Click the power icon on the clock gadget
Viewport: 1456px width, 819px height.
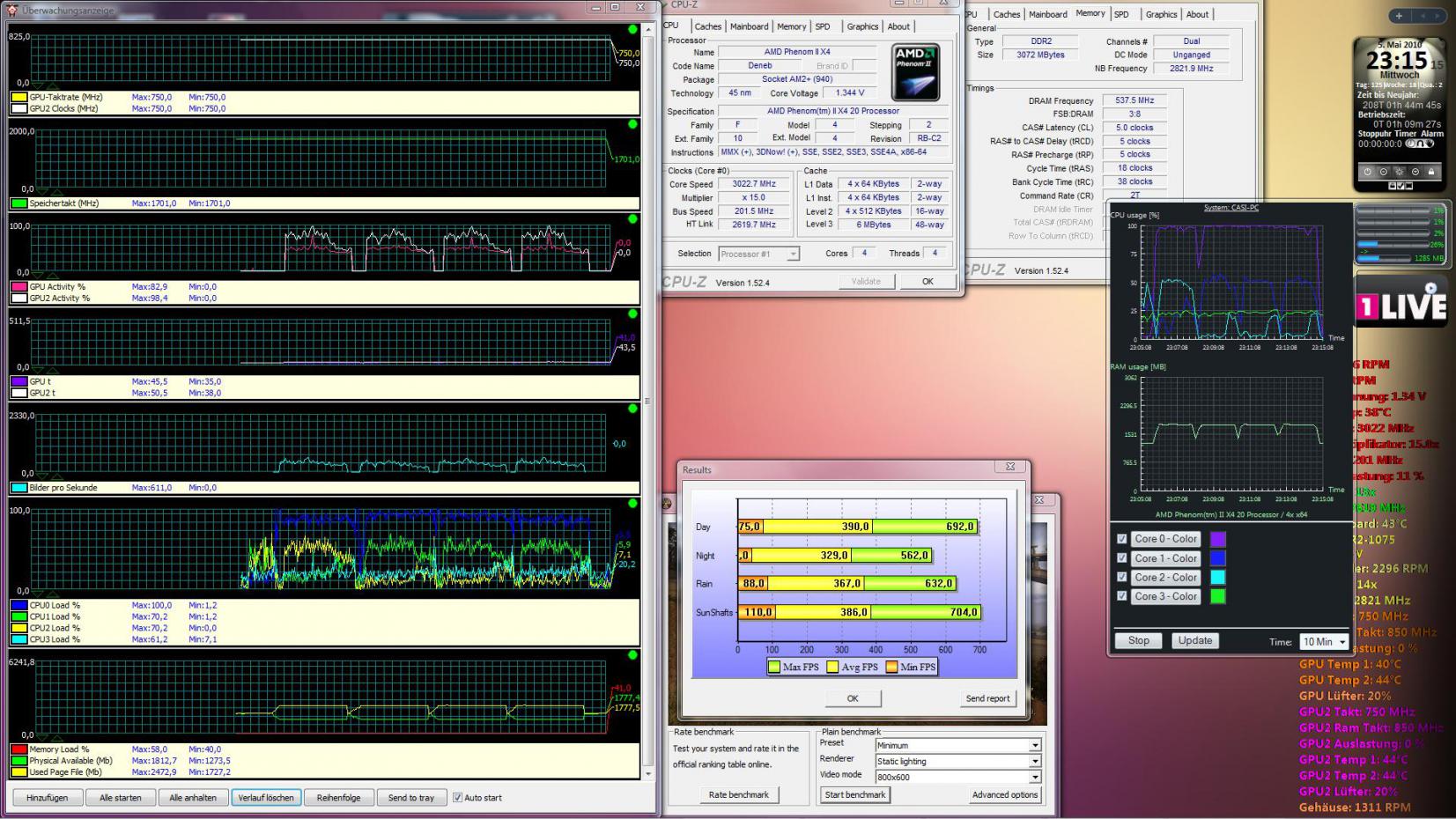pos(1368,172)
